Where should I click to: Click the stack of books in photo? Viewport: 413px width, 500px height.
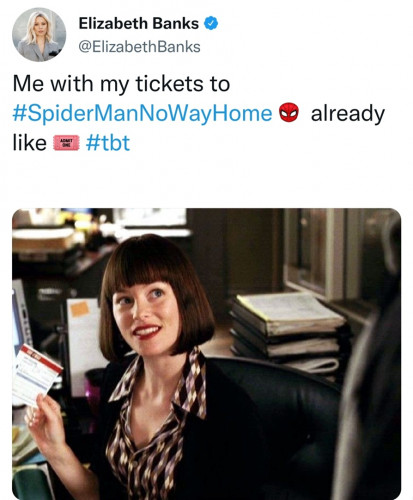(x=287, y=333)
